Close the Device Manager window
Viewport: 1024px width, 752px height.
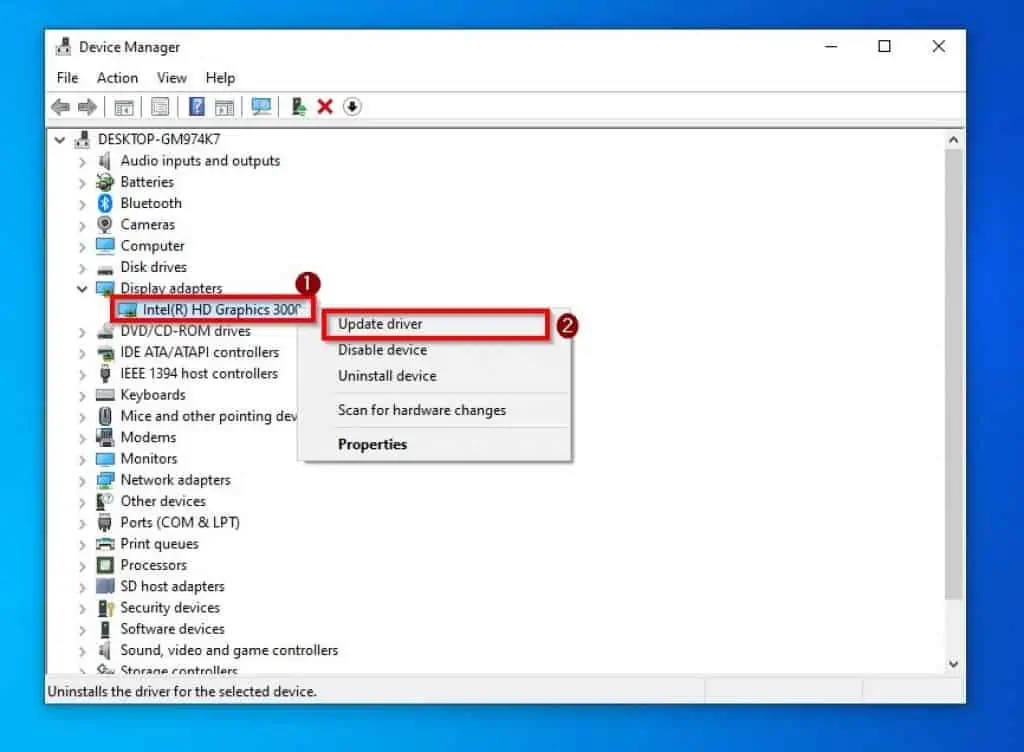(938, 46)
